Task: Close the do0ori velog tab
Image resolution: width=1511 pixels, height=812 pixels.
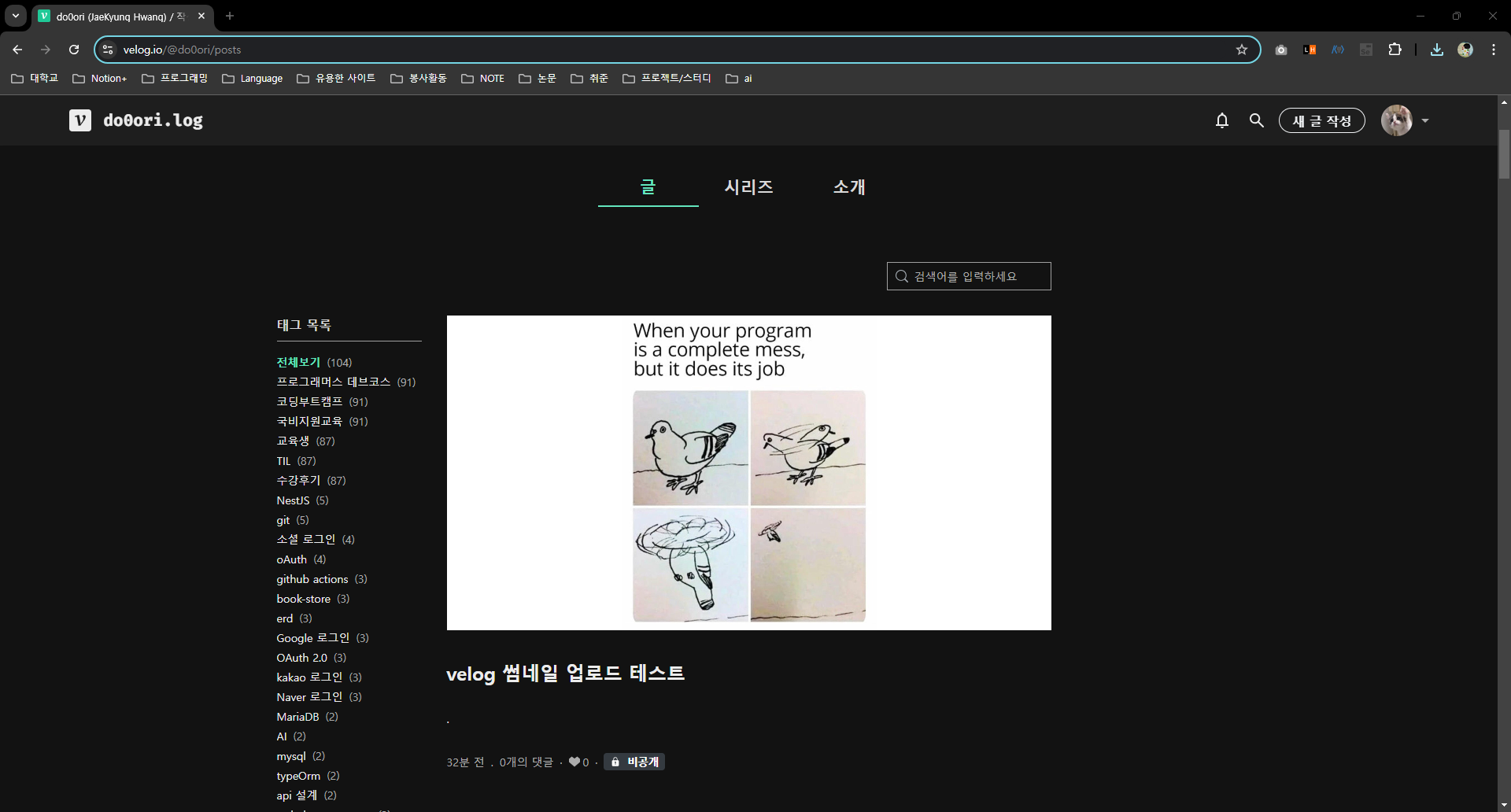Action: tap(201, 16)
